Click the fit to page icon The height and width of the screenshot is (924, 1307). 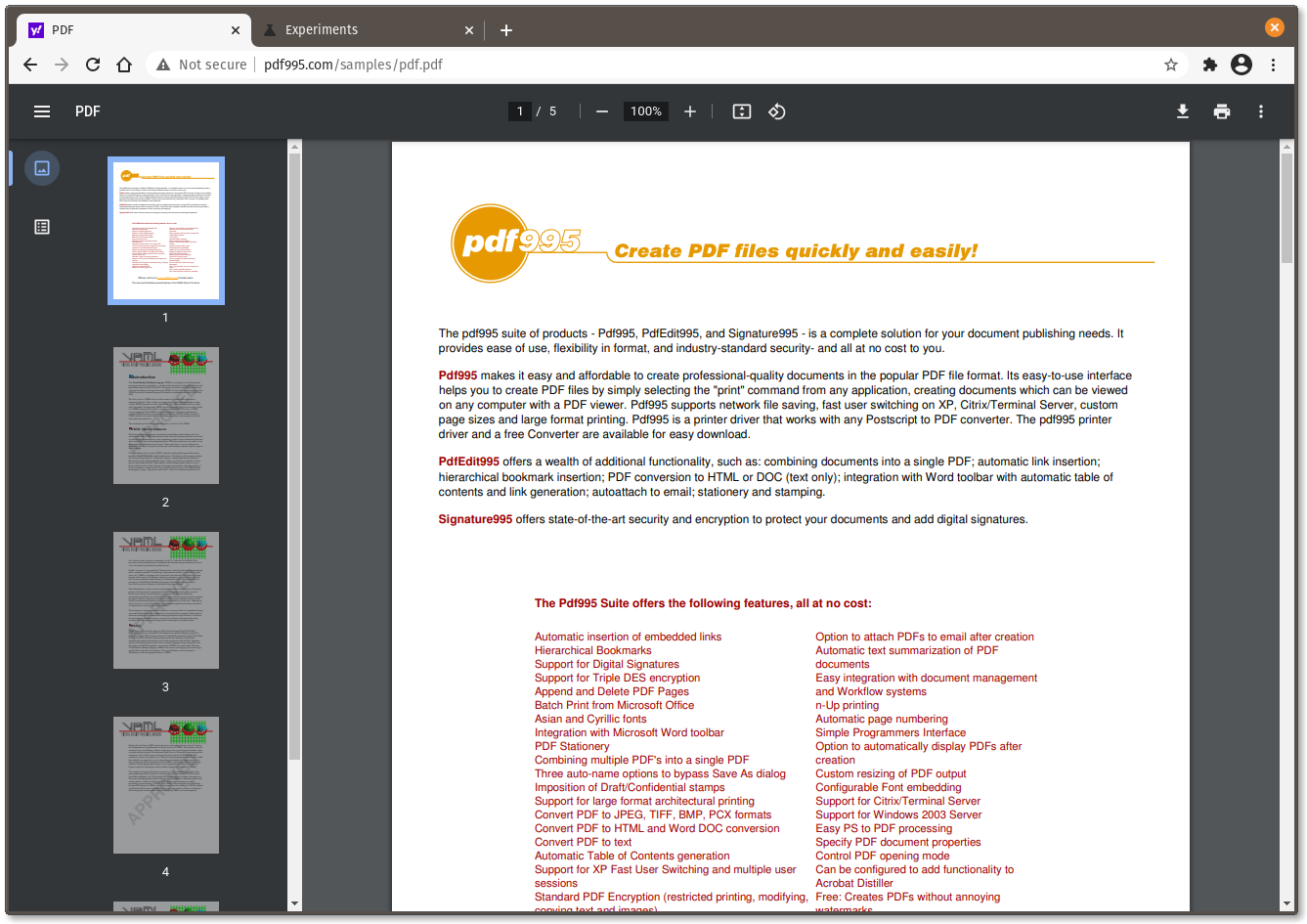tap(741, 111)
